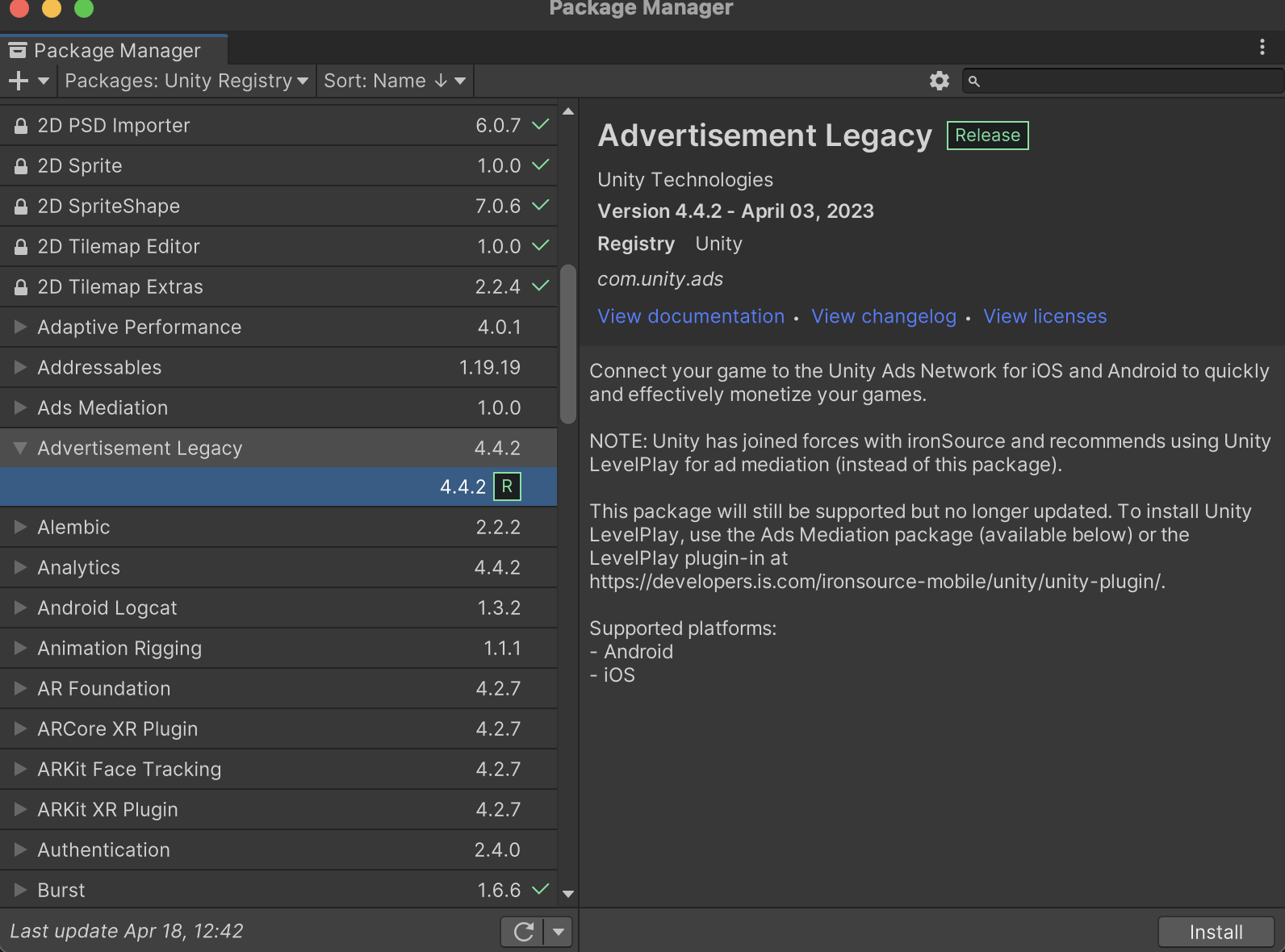Open the View documentation link
Viewport: 1285px width, 952px height.
[x=691, y=316]
